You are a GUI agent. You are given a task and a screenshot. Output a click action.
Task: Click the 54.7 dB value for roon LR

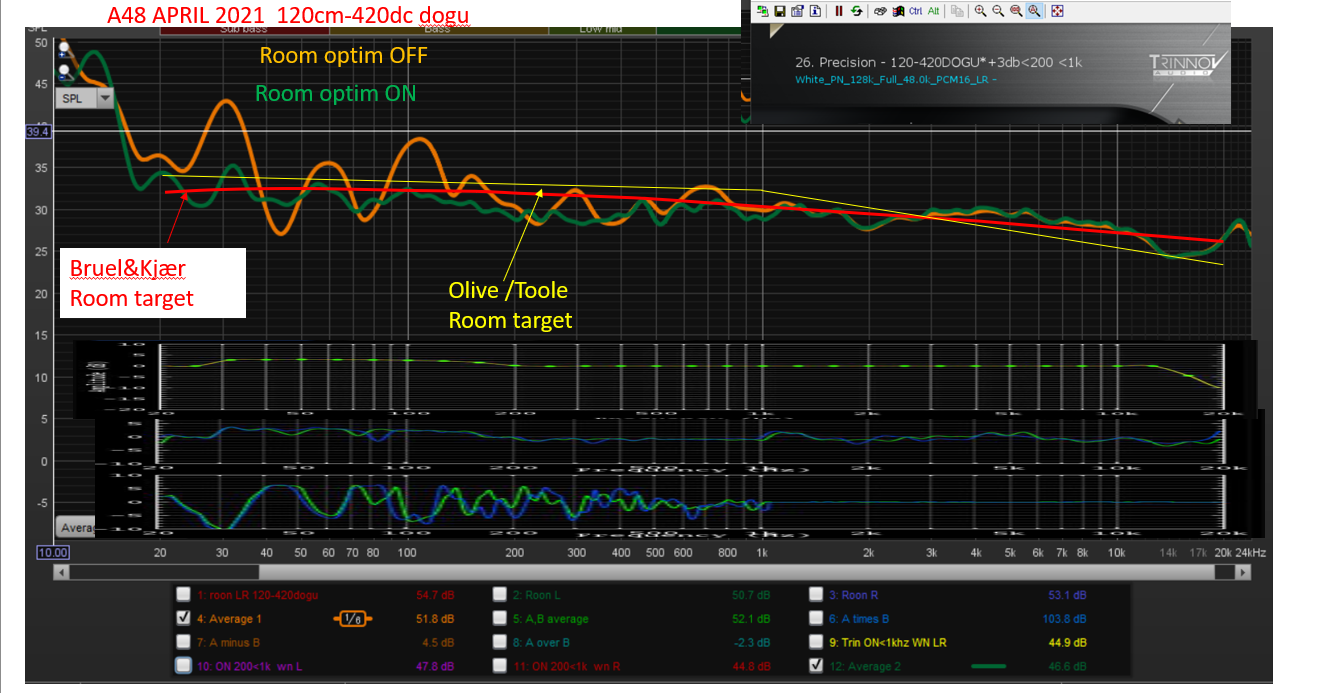tap(435, 595)
